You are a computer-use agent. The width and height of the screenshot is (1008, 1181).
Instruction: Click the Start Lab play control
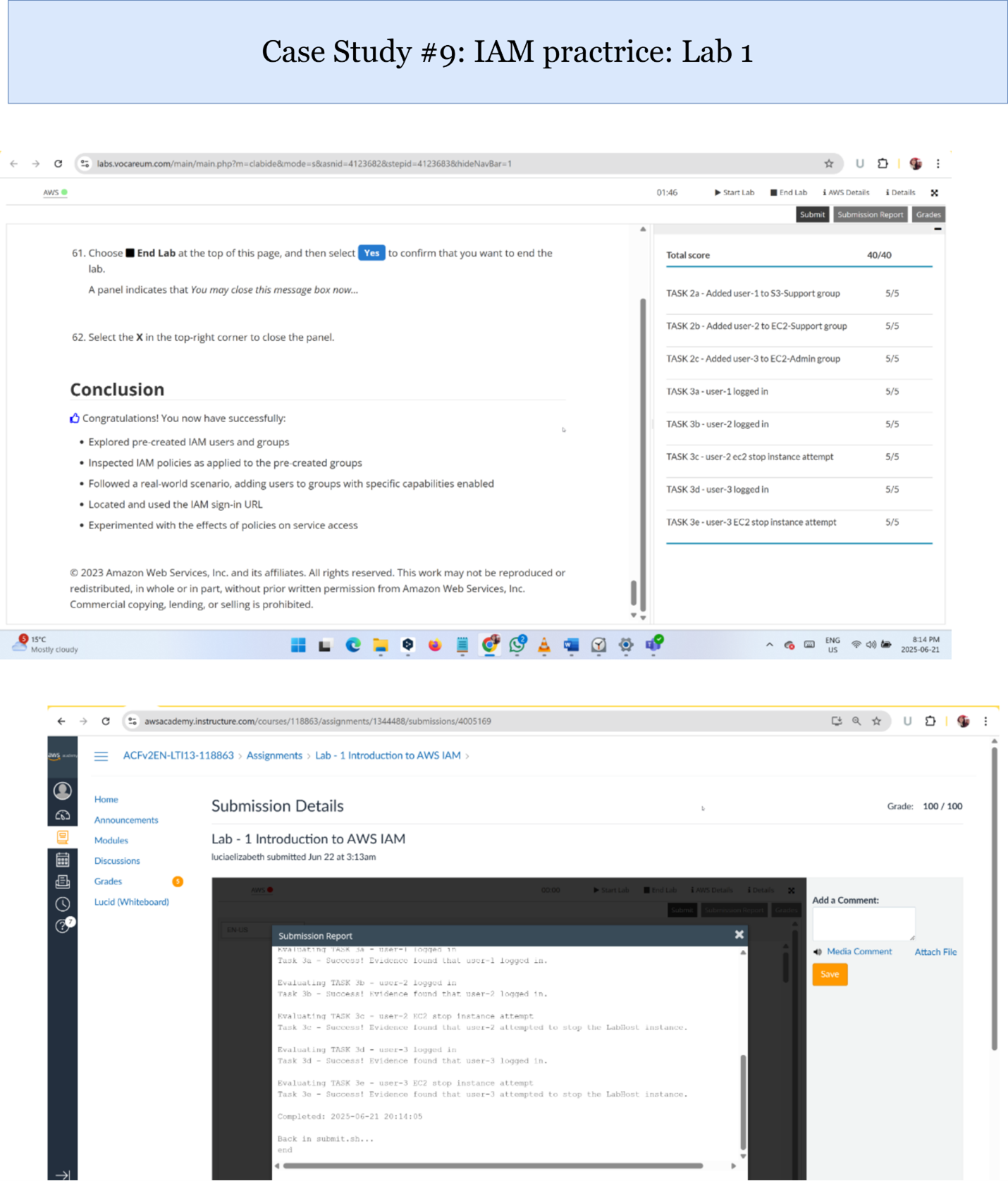[x=735, y=192]
